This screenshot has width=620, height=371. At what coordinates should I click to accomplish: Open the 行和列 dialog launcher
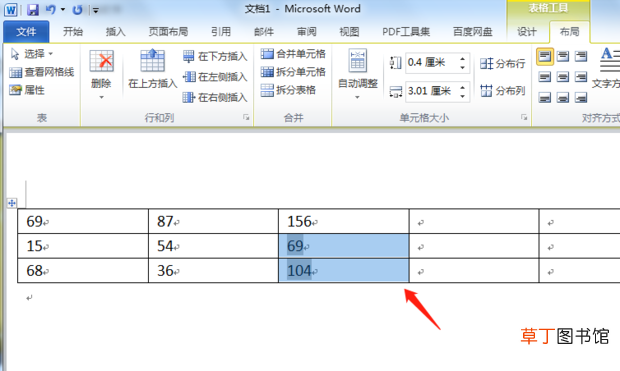pyautogui.click(x=246, y=117)
